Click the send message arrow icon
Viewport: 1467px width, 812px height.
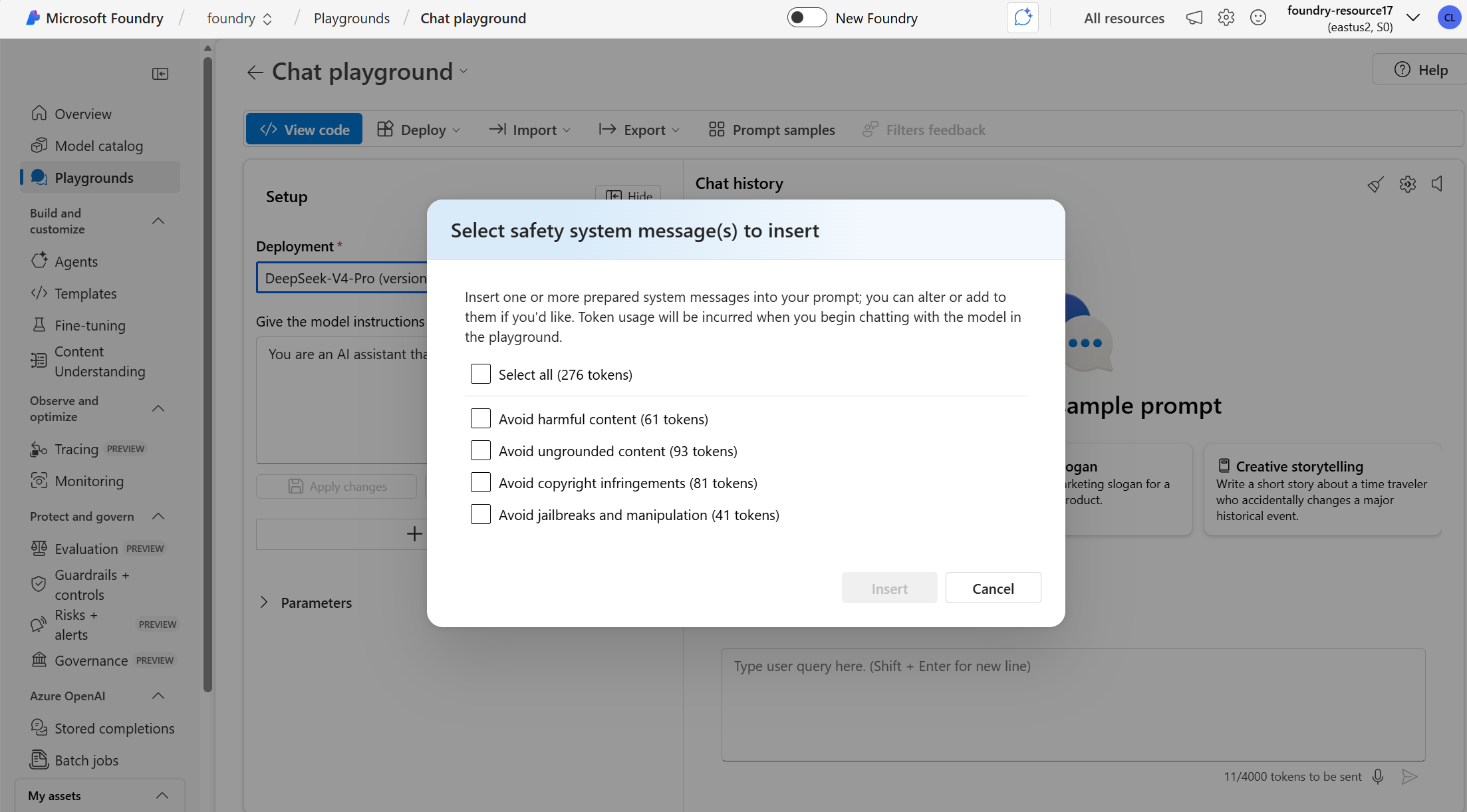(1409, 776)
